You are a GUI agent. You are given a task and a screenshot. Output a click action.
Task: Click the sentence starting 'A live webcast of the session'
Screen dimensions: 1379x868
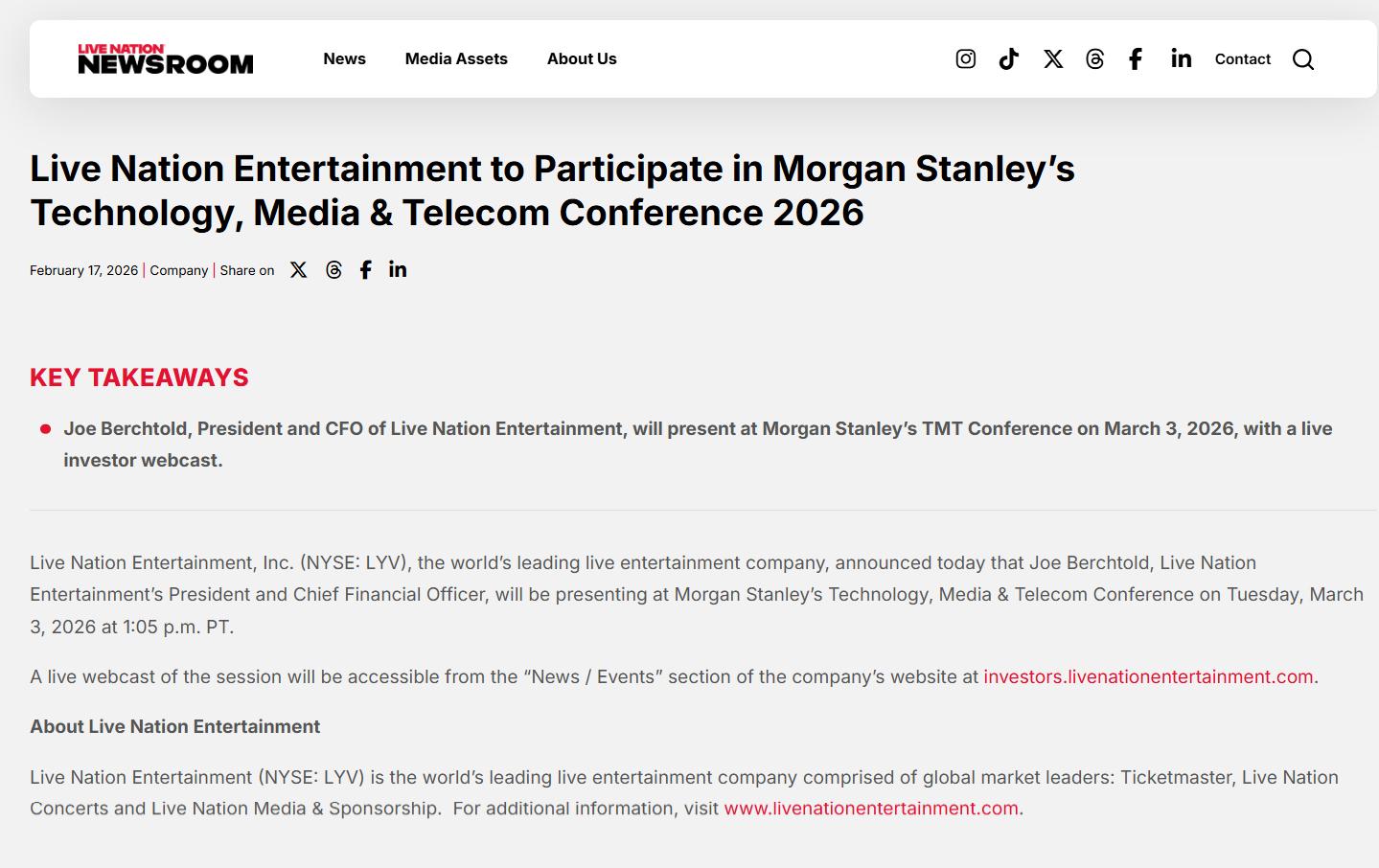pos(674,676)
